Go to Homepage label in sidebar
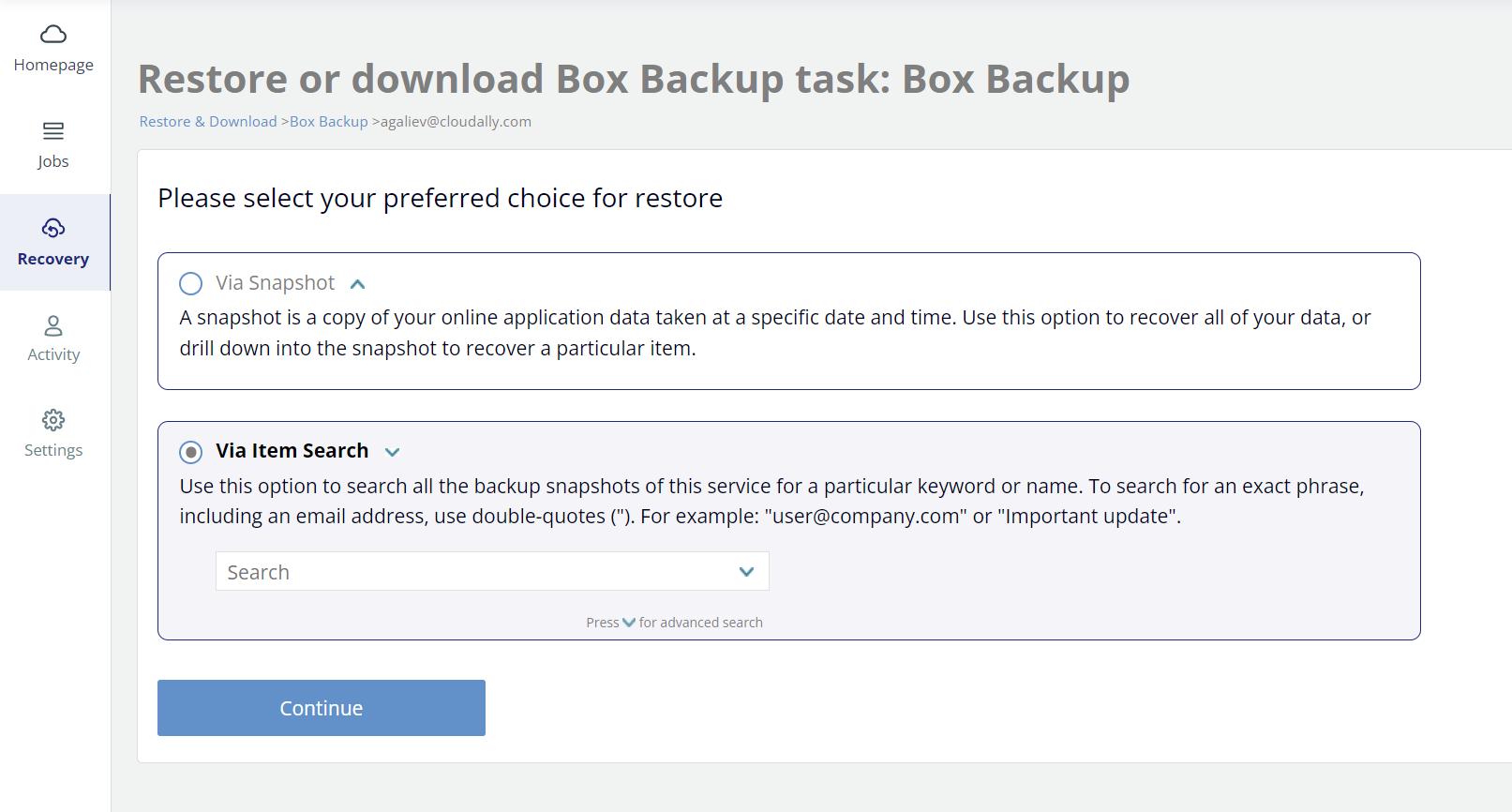The image size is (1512, 812). pyautogui.click(x=53, y=65)
